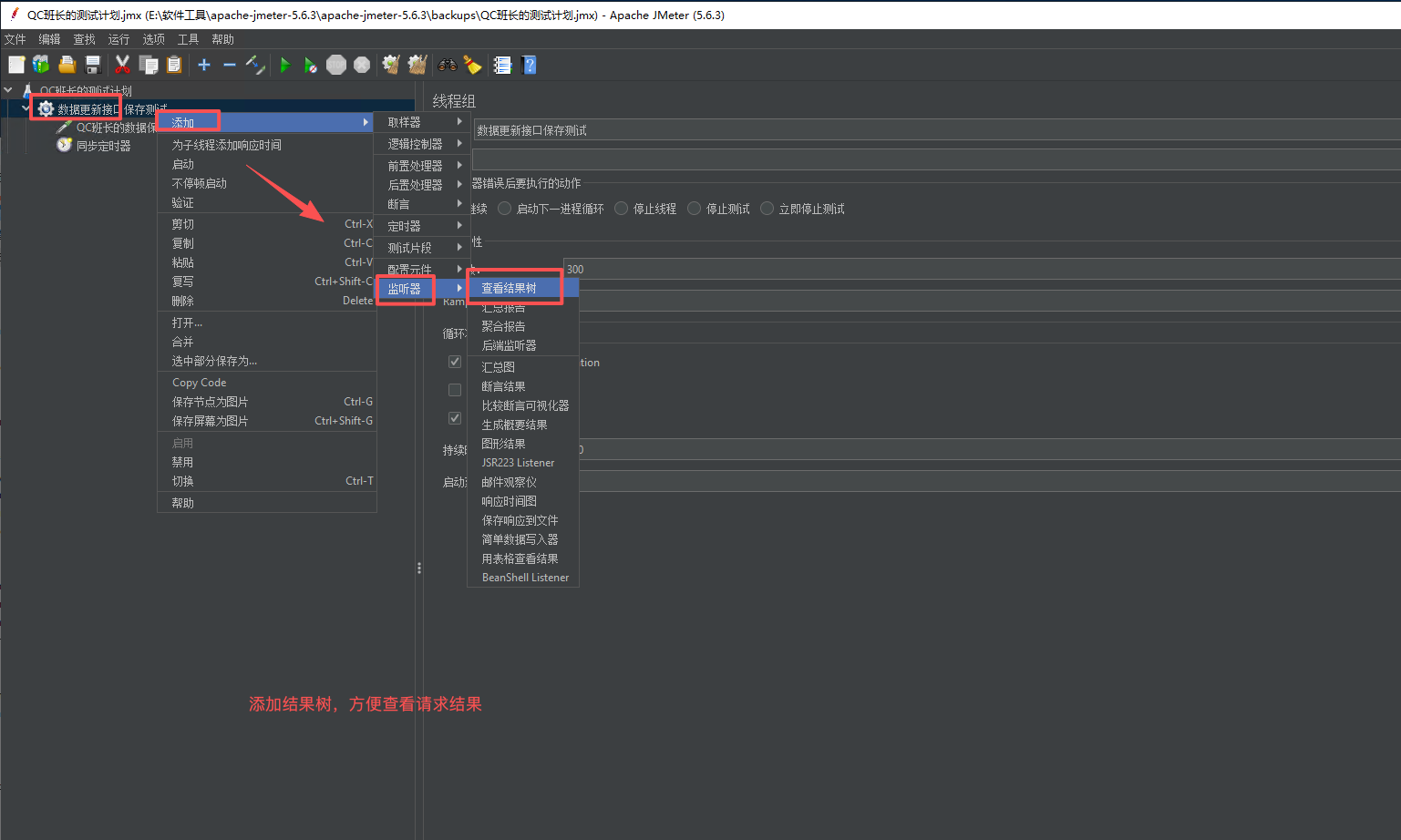Click the blue minus Remove icon
This screenshot has height=840, width=1401.
230,65
